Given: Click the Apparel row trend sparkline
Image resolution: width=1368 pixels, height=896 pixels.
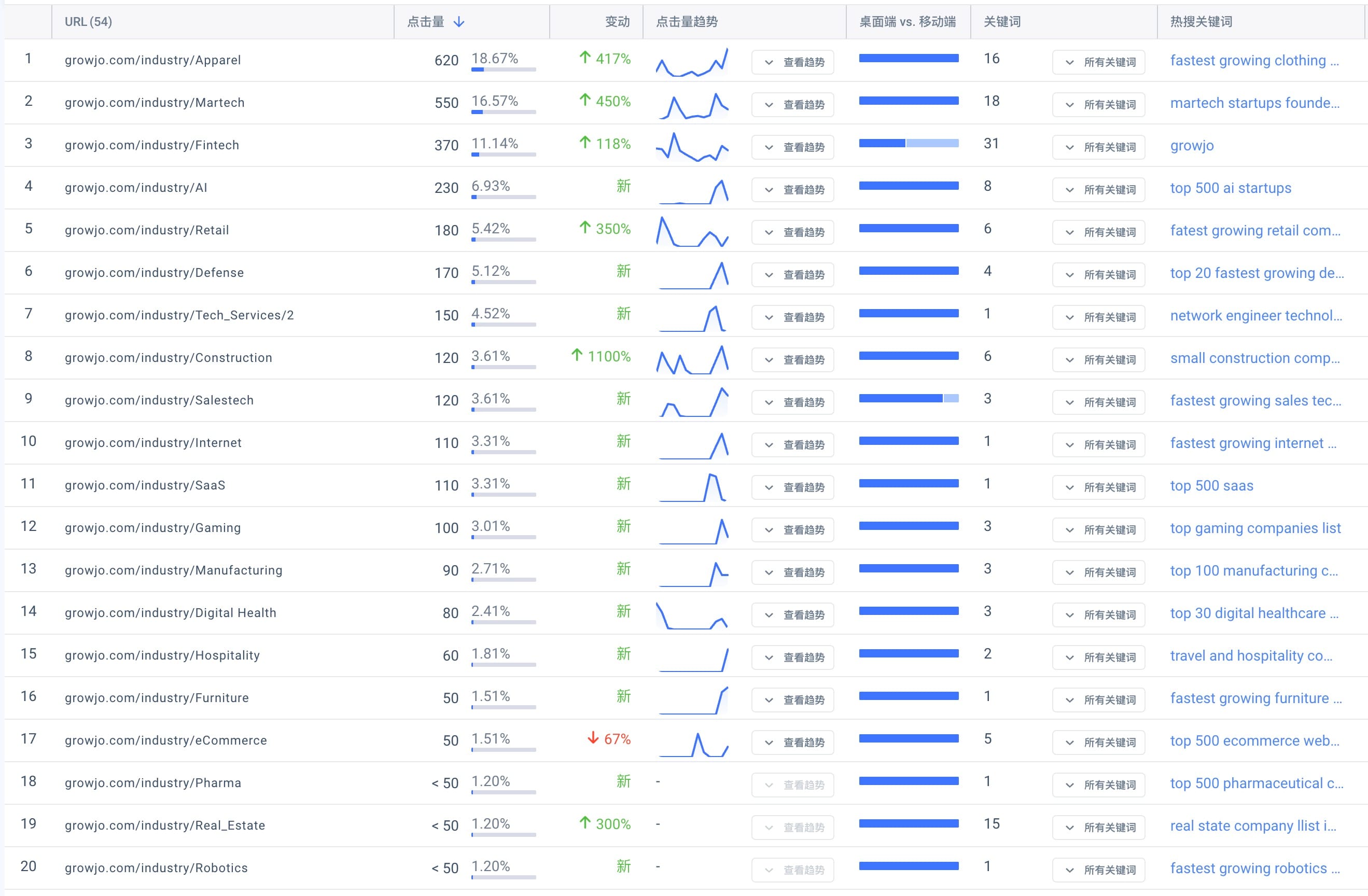Looking at the screenshot, I should (692, 62).
